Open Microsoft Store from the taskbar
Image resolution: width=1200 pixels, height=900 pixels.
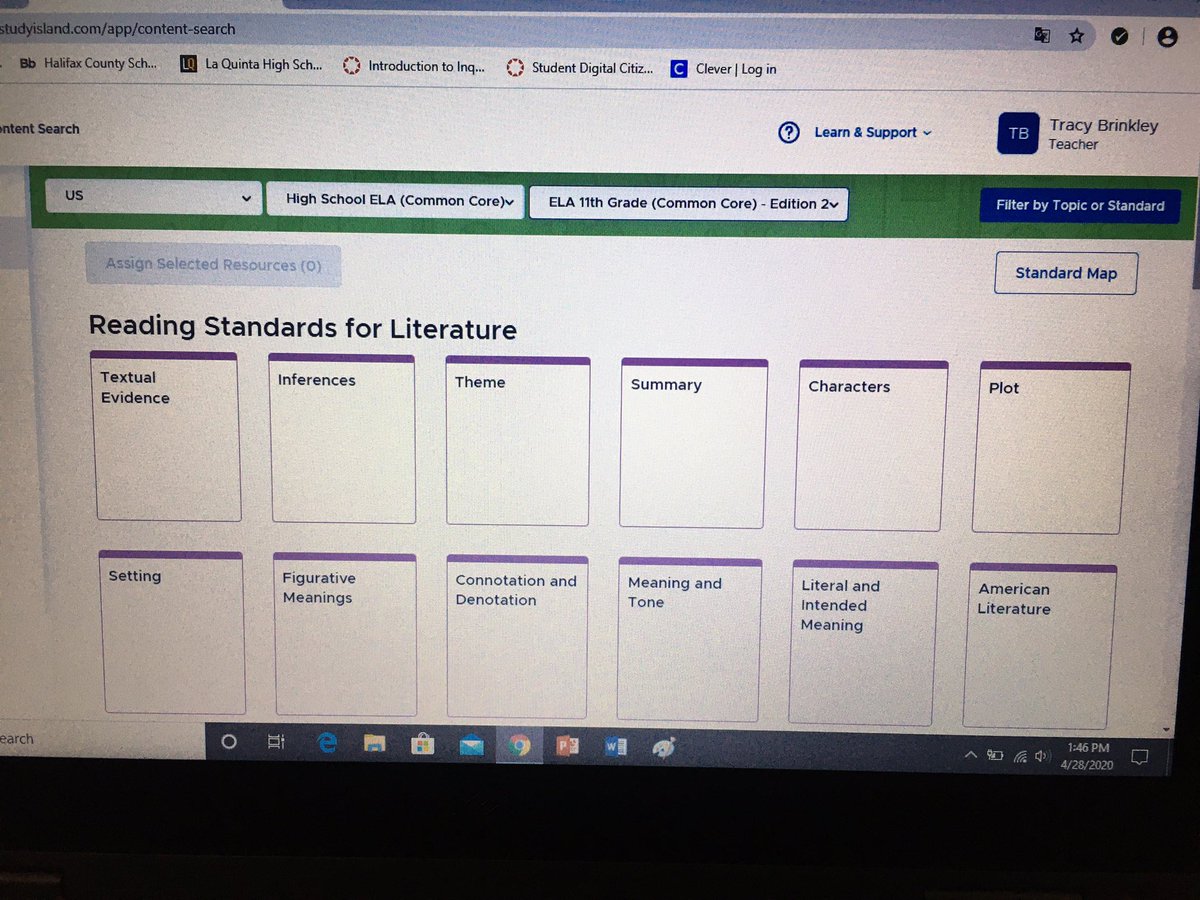tap(423, 745)
